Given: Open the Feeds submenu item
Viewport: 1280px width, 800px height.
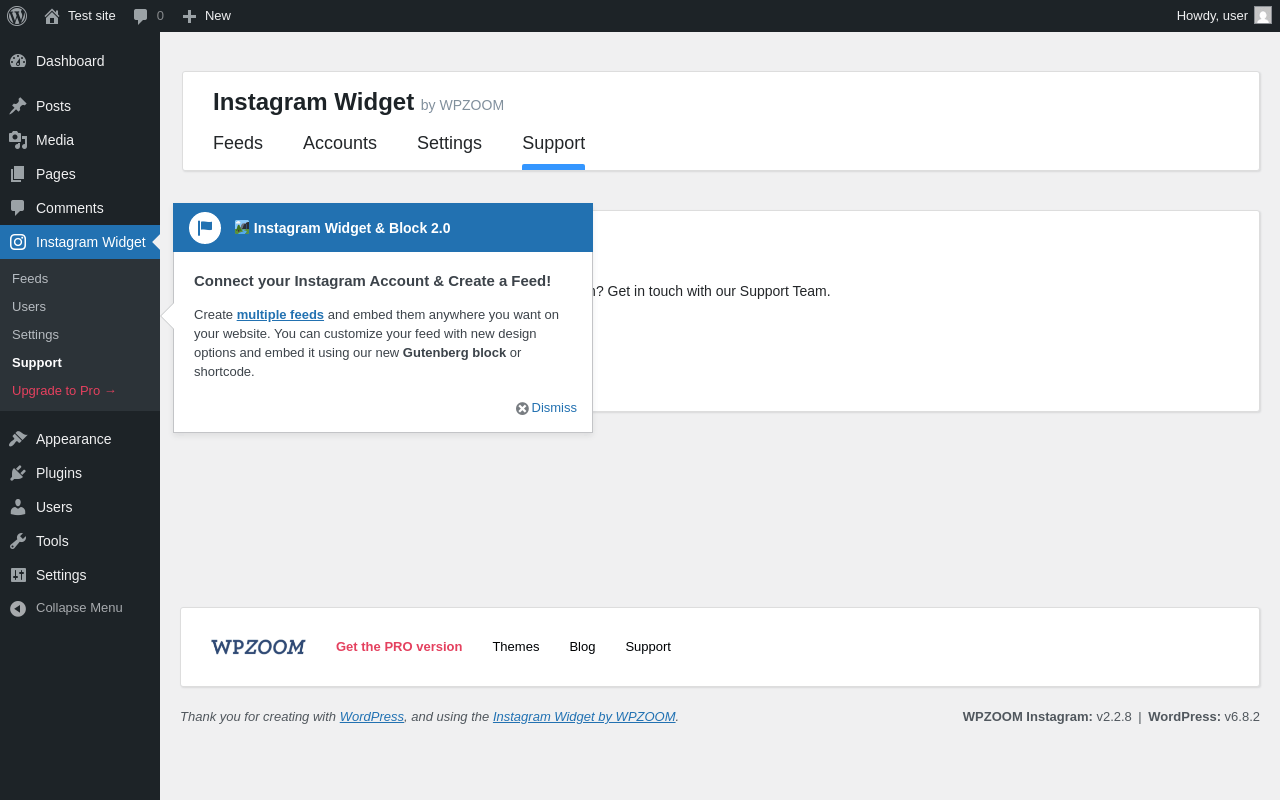Looking at the screenshot, I should [30, 279].
